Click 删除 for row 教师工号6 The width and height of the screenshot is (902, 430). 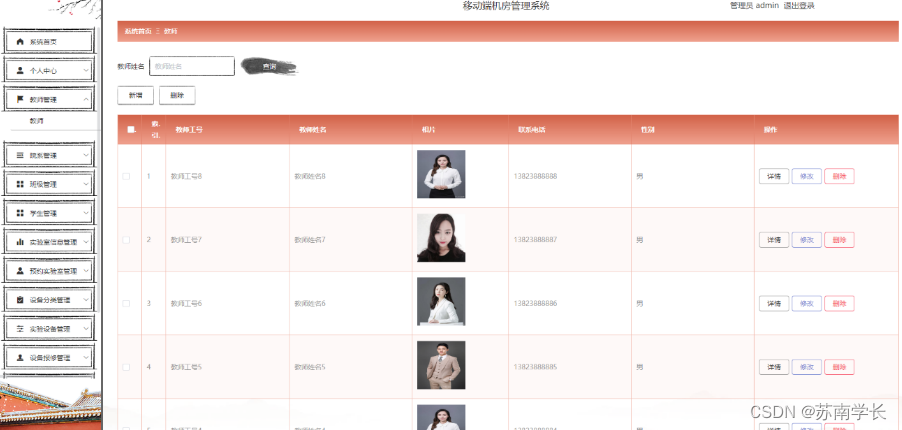[x=839, y=303]
